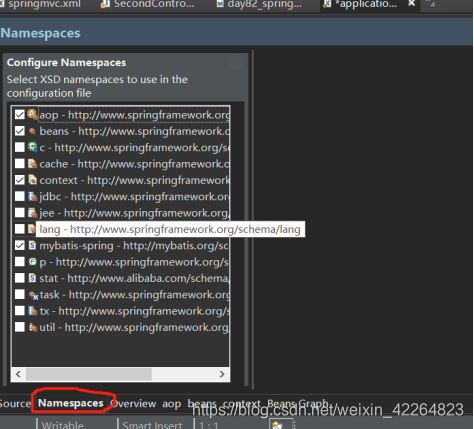Select the cache namespace row text
The image size is (474, 429).
tap(134, 164)
